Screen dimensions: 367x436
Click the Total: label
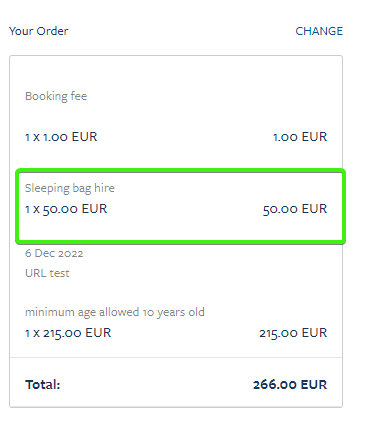(43, 385)
